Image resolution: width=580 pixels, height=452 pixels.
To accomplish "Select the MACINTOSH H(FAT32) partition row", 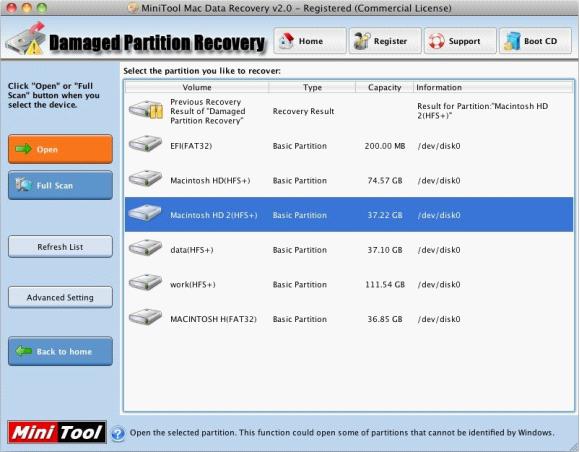I will point(349,319).
